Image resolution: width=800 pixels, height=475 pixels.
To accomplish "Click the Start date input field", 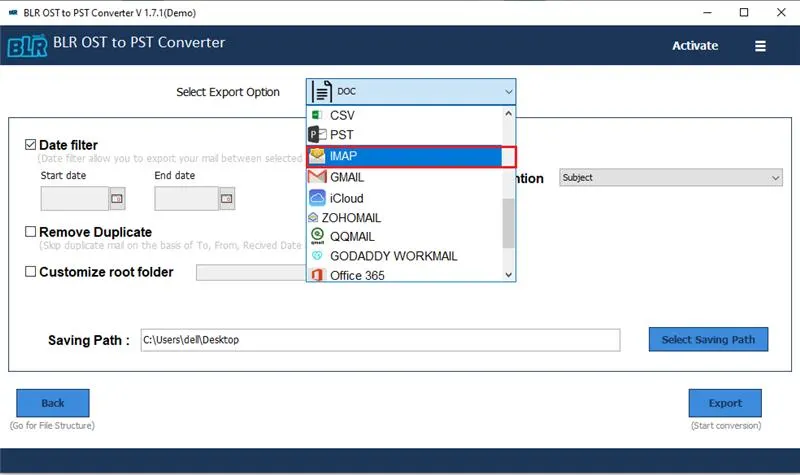I will click(x=75, y=198).
